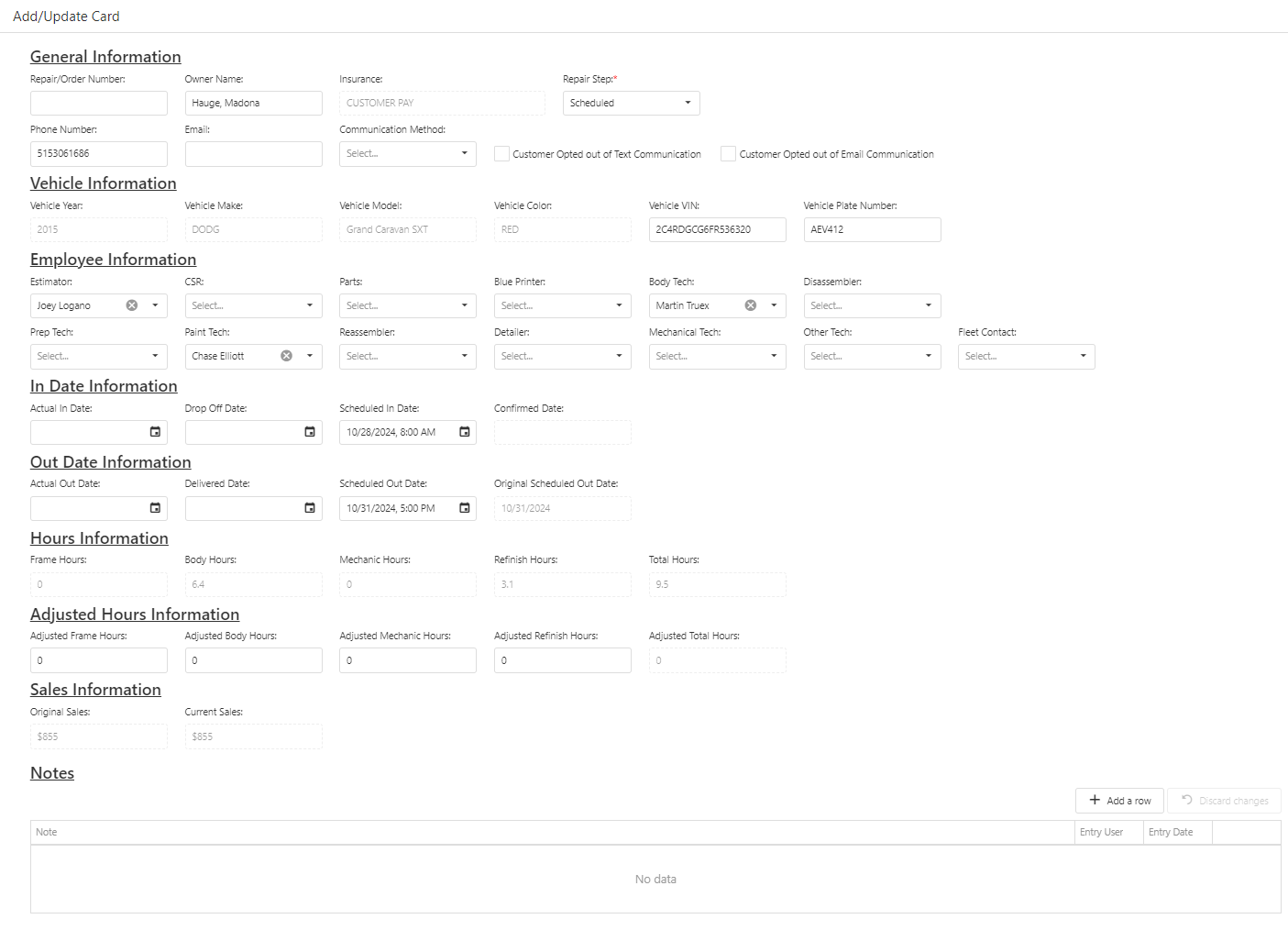Check Customer Opted out of Text Communication
This screenshot has height=930, width=1288.
click(502, 154)
